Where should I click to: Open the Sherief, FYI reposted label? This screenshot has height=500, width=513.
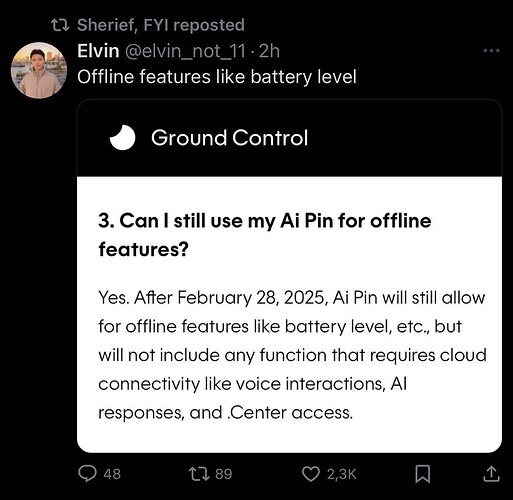[161, 25]
